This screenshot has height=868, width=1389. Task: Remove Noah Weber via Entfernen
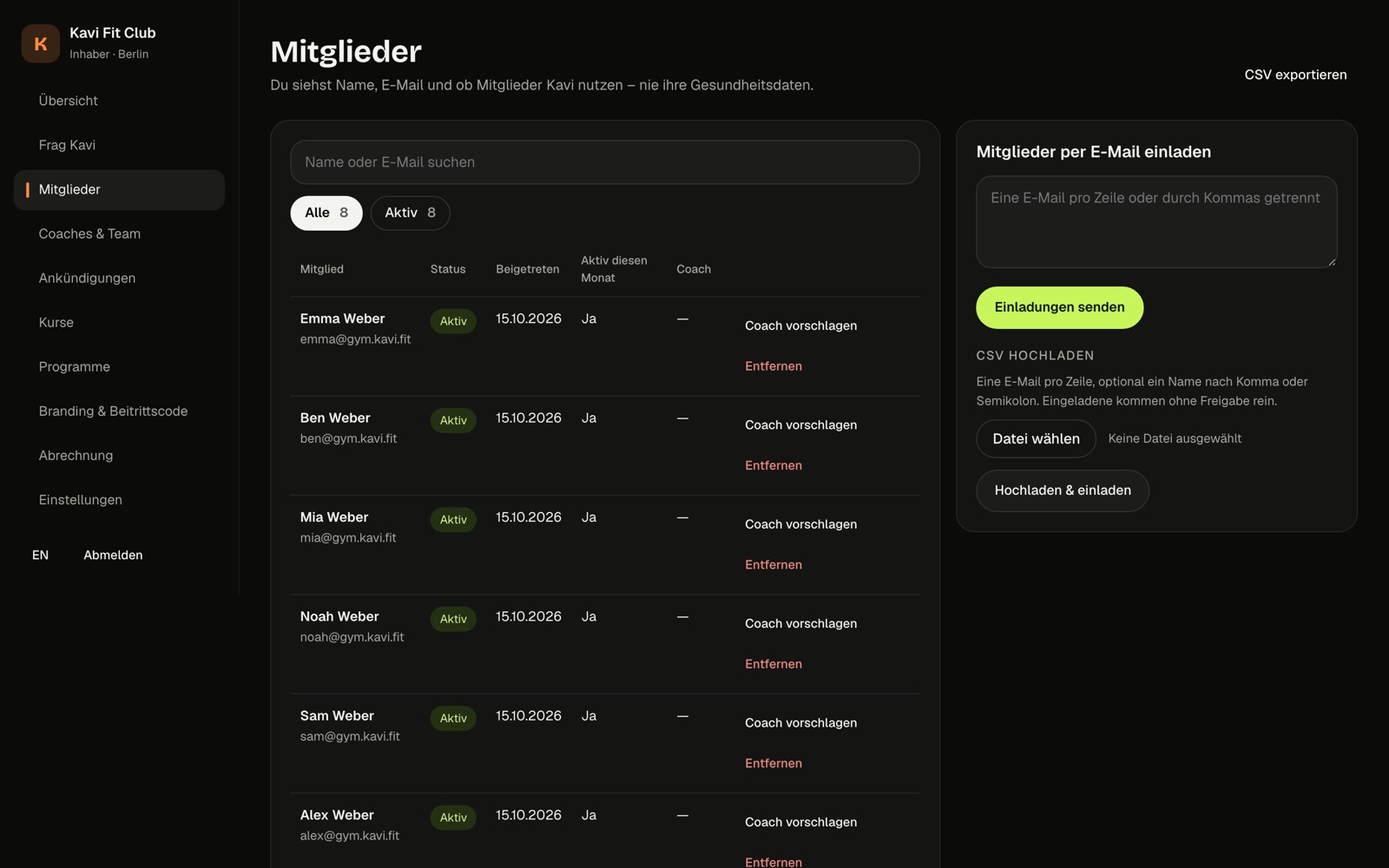[773, 664]
